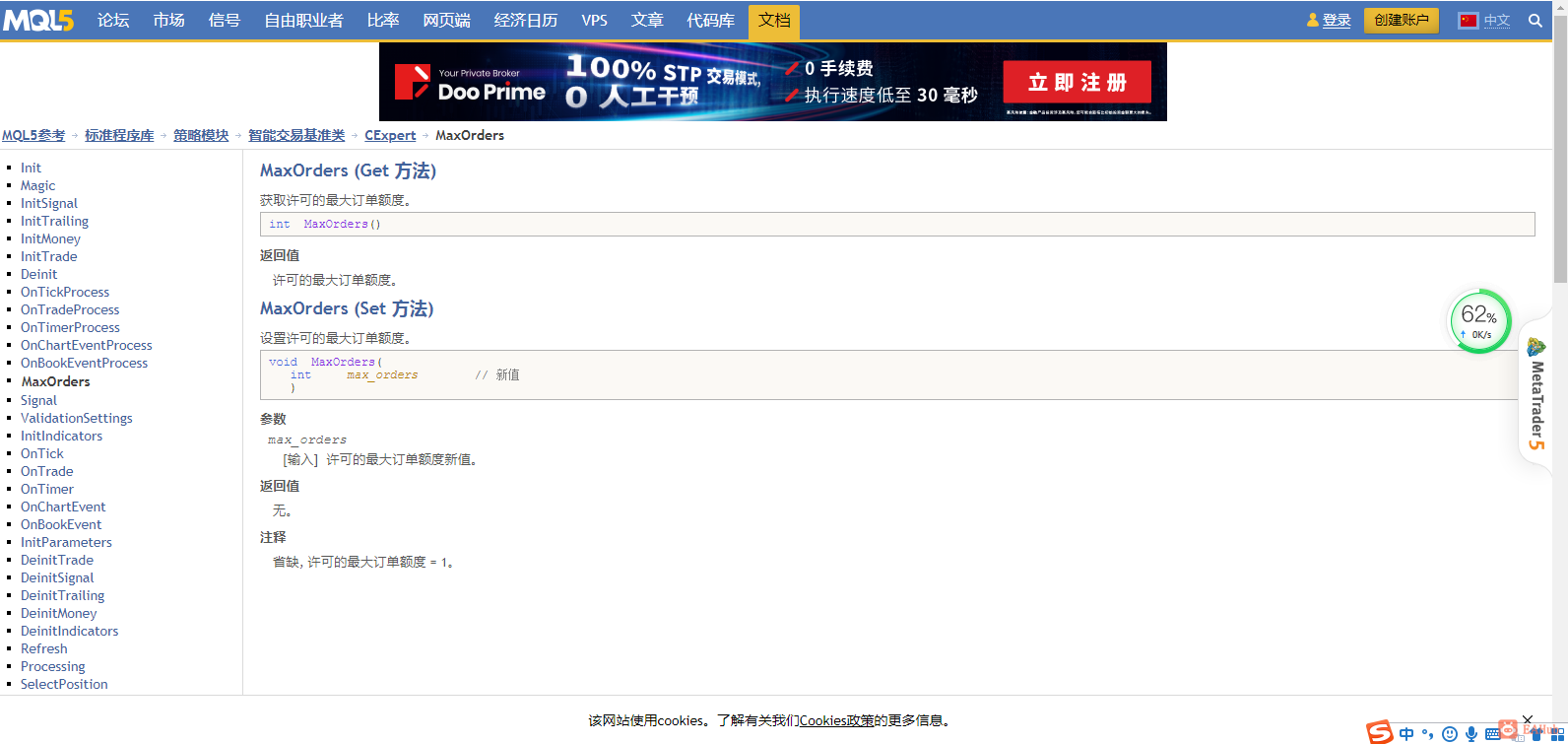Screen dimensions: 1568x744
Task: Open OnChartEvent in the sidebar list
Action: 63,507
